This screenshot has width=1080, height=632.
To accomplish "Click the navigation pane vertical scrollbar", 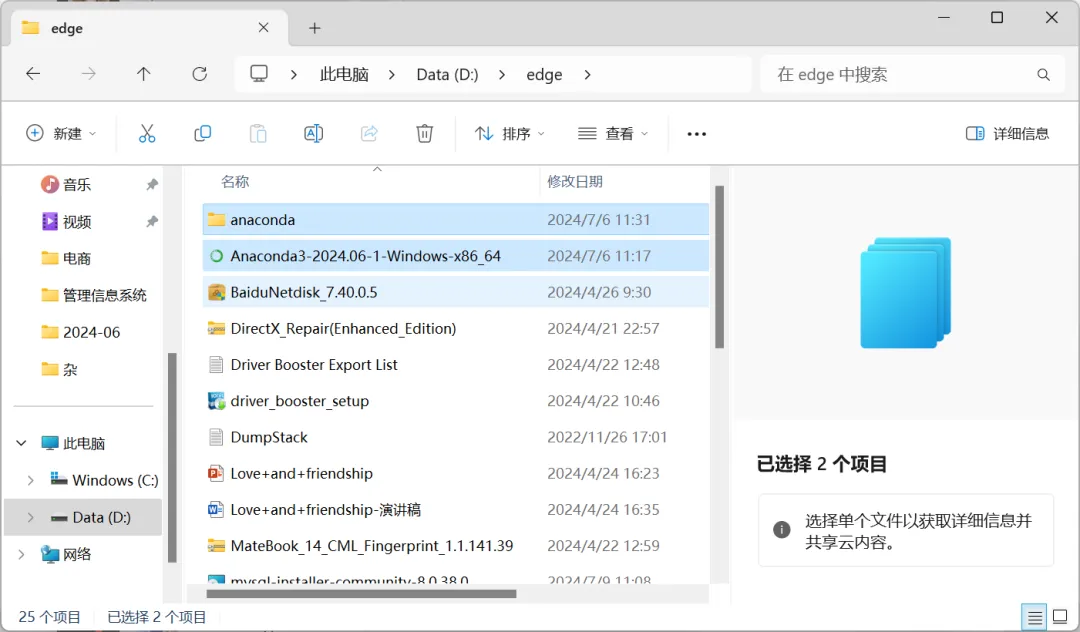I will pos(172,457).
